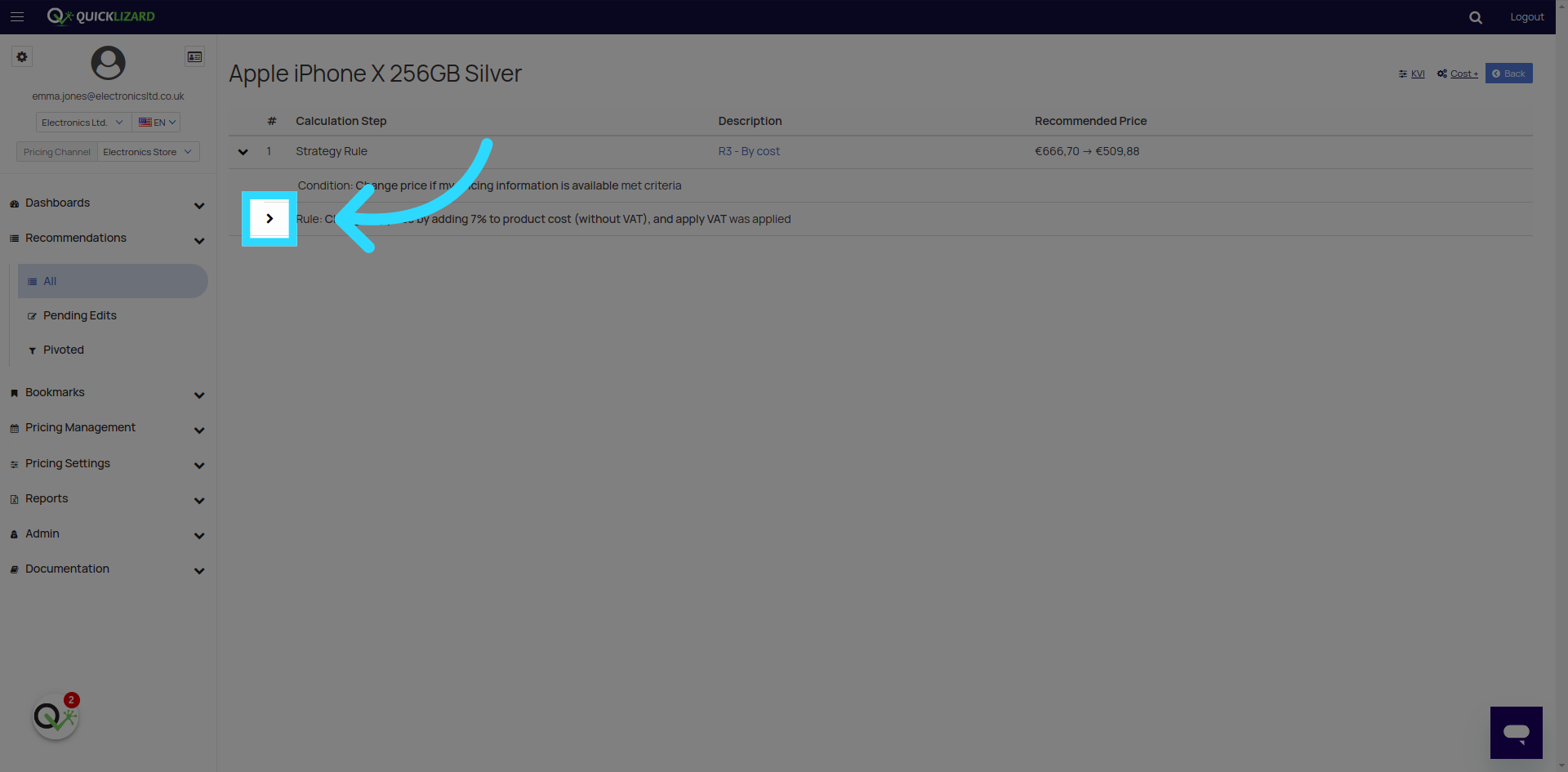Expand the rule row right-arrow chevron
This screenshot has height=772, width=1568.
pos(269,218)
